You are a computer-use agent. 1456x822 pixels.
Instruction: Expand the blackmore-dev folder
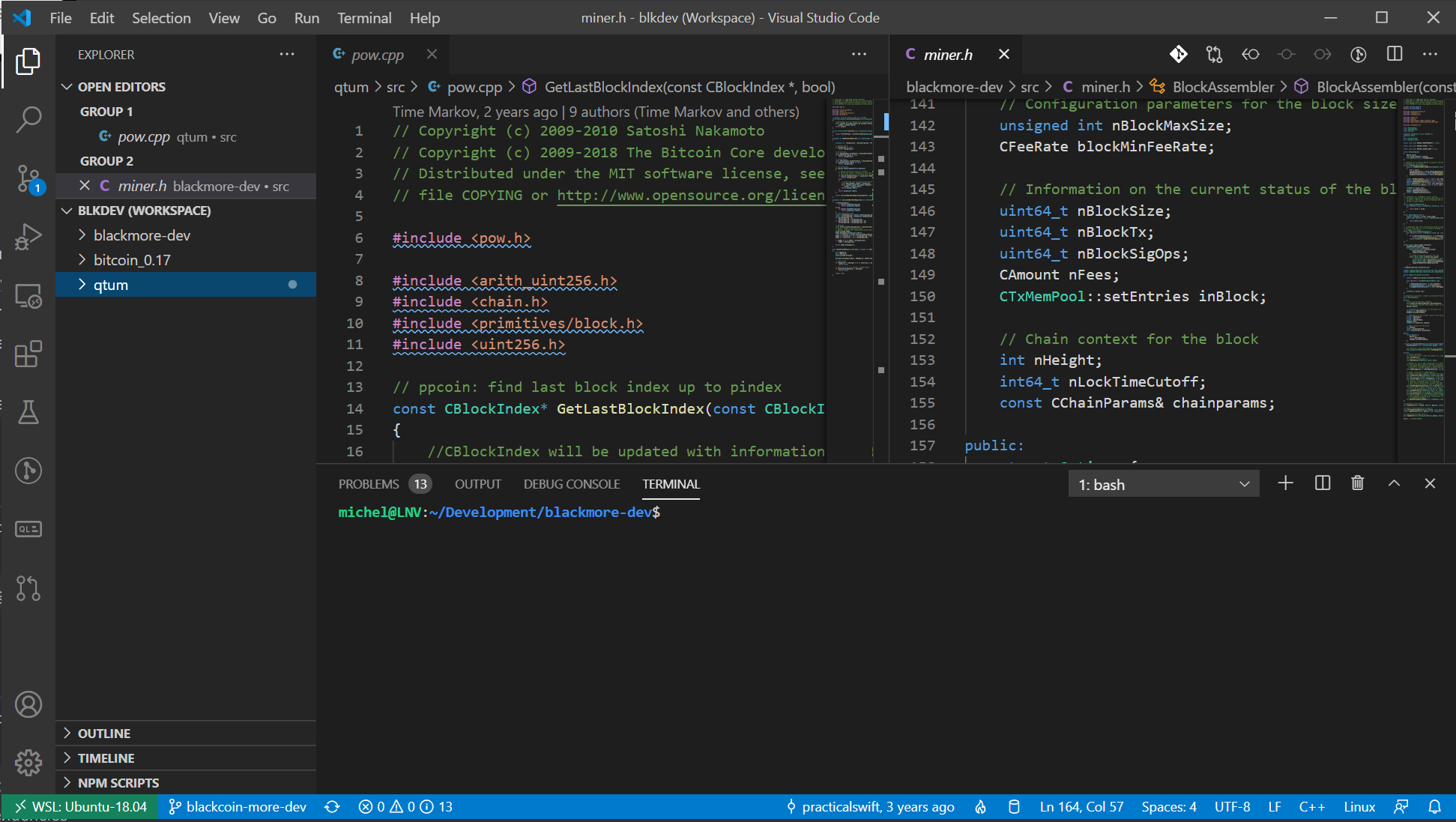(142, 235)
